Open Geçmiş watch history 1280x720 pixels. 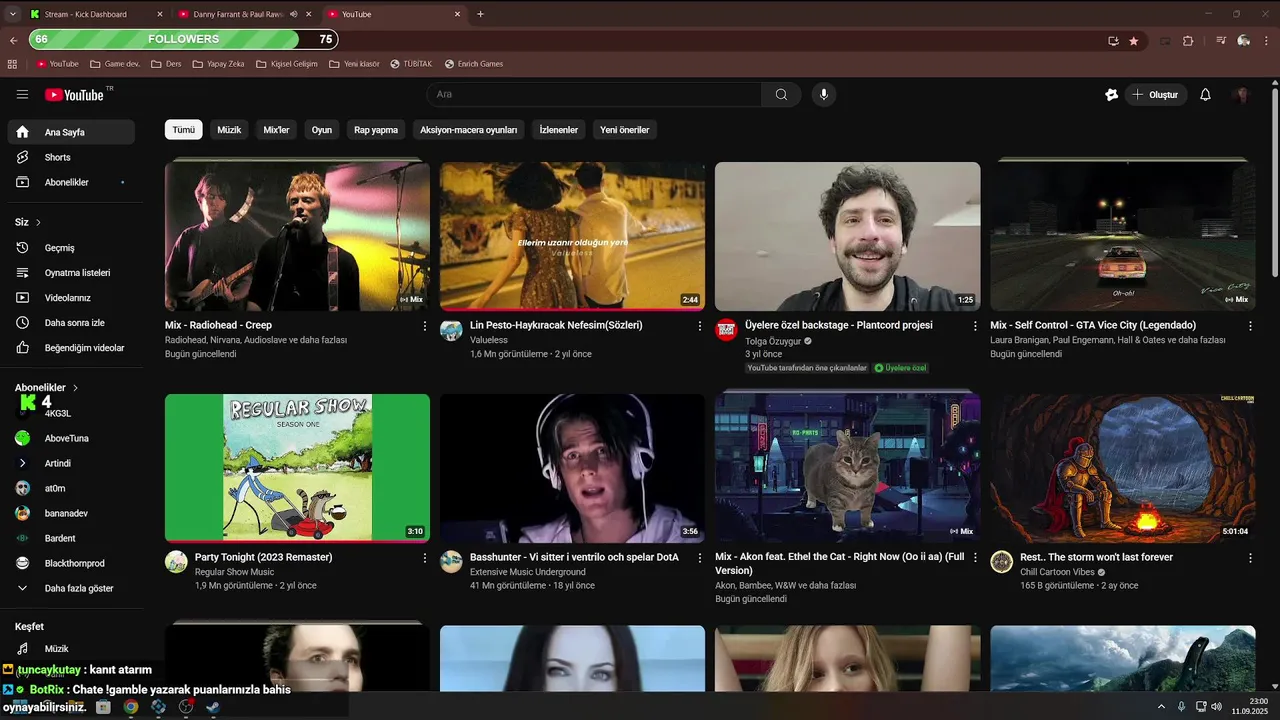coord(70,248)
